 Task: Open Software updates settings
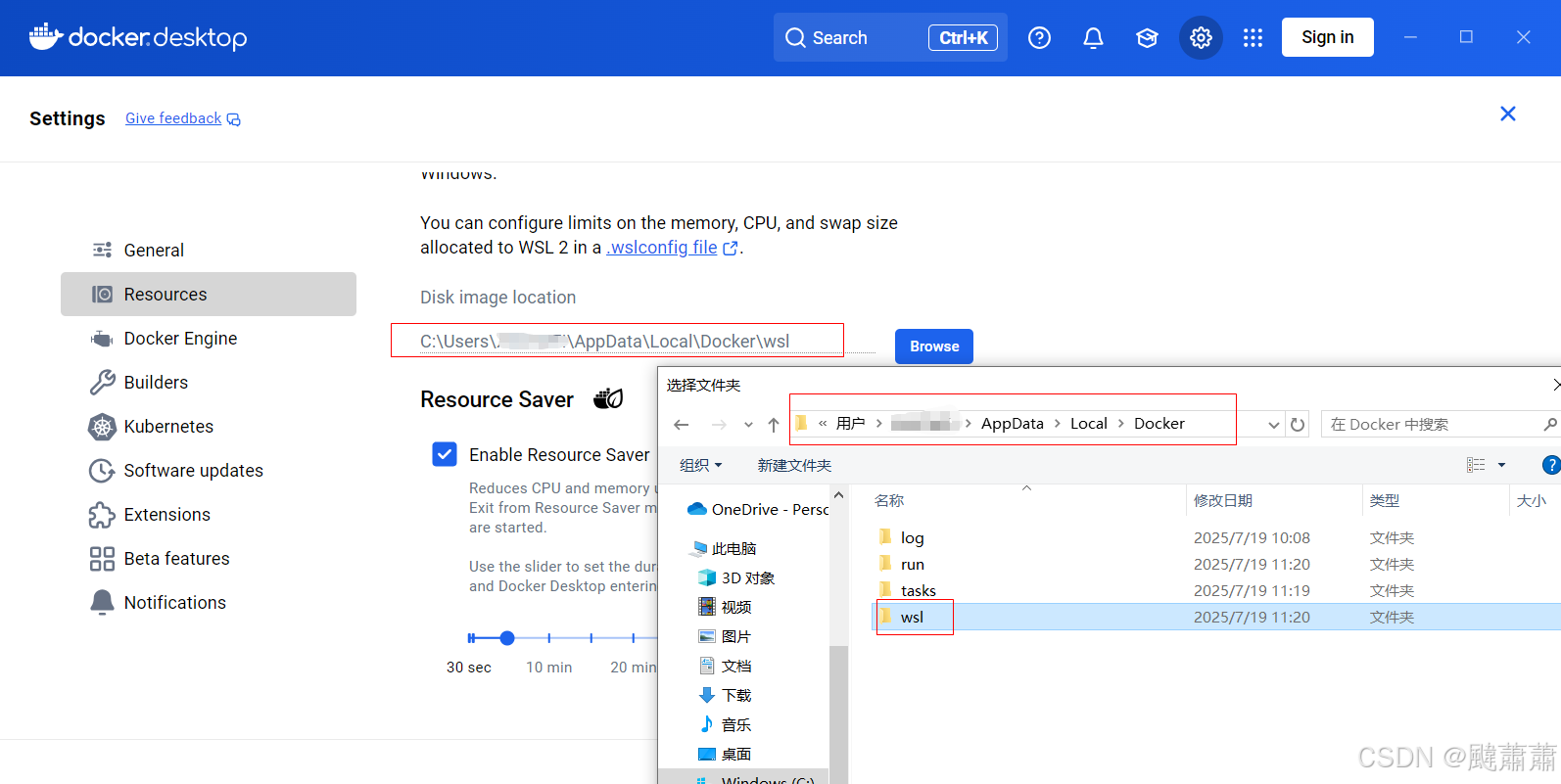click(x=209, y=471)
